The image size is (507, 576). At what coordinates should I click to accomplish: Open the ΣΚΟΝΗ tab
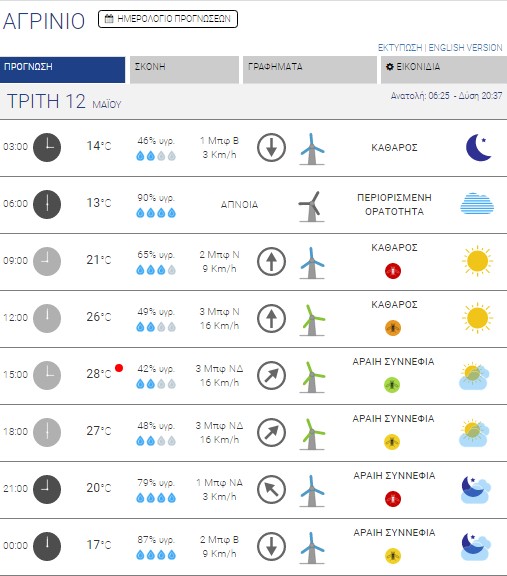184,70
